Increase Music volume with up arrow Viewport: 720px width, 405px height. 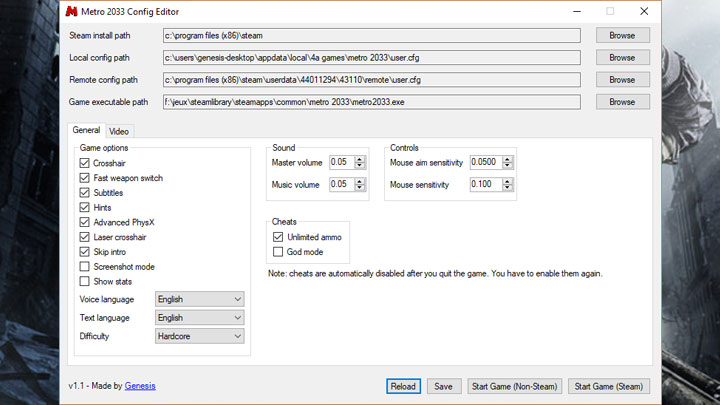360,181
